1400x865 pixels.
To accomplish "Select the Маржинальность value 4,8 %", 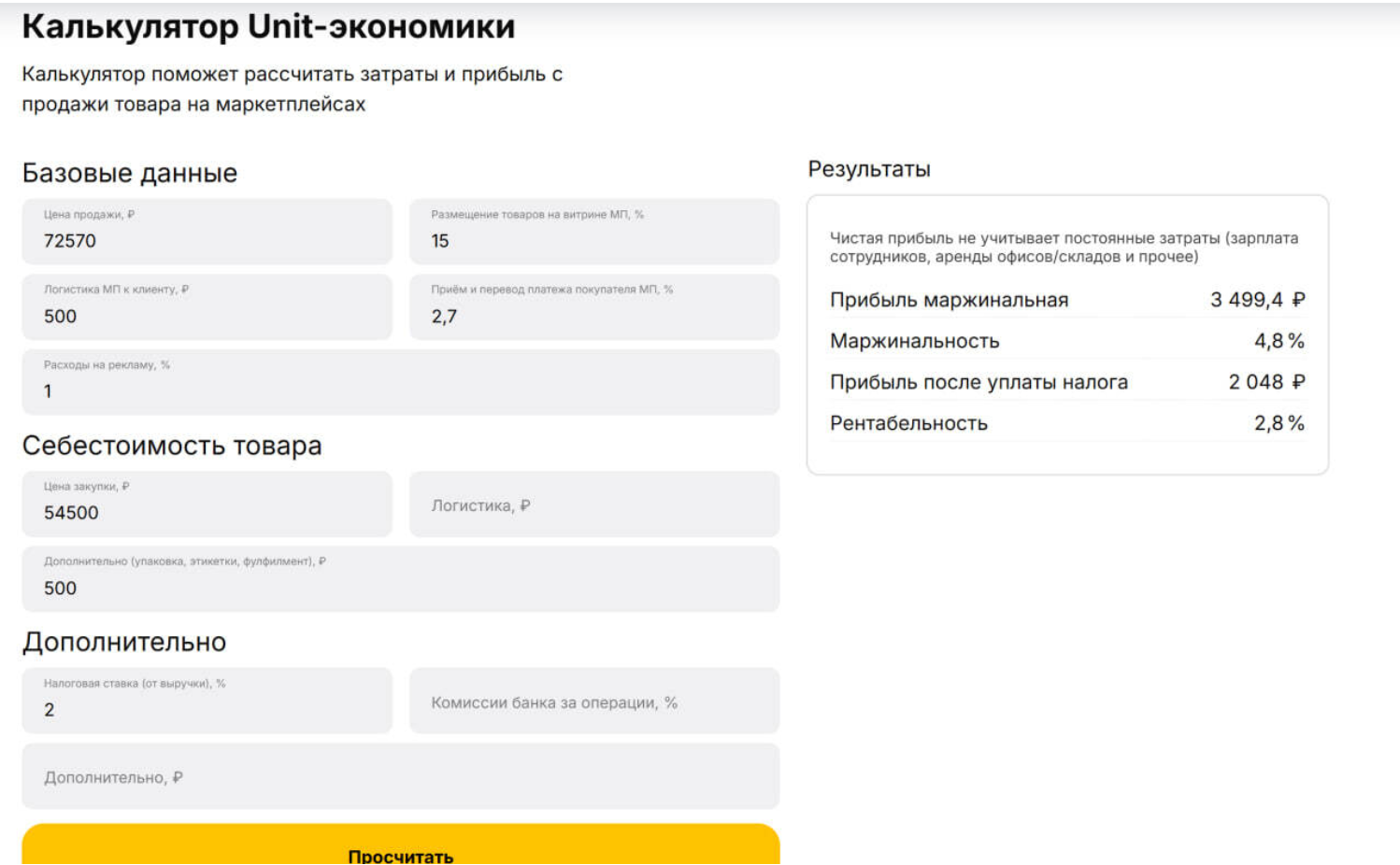I will (1279, 341).
